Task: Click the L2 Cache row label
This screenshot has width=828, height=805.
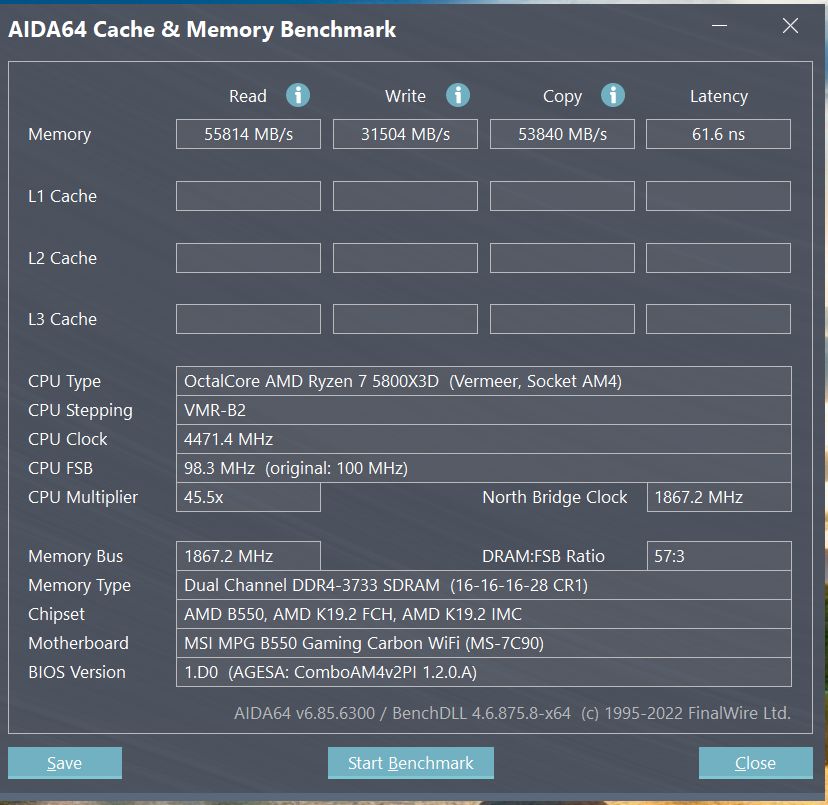Action: click(62, 258)
